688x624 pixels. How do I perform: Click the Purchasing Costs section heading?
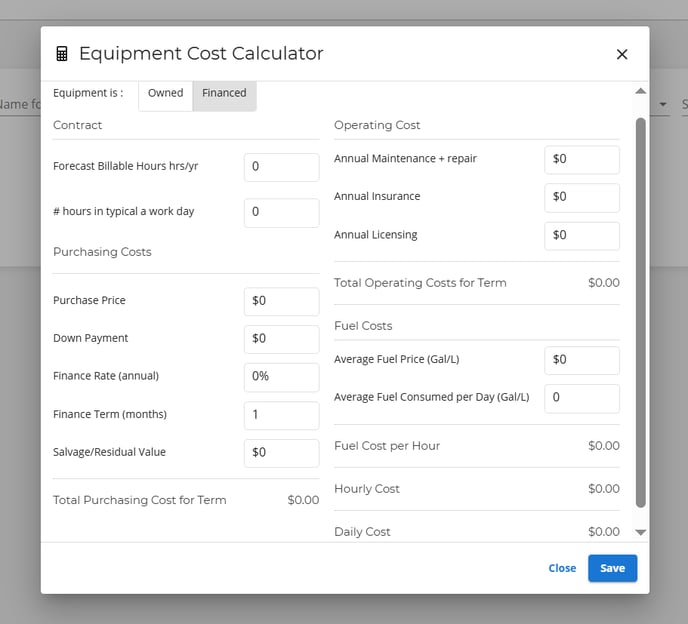102,252
